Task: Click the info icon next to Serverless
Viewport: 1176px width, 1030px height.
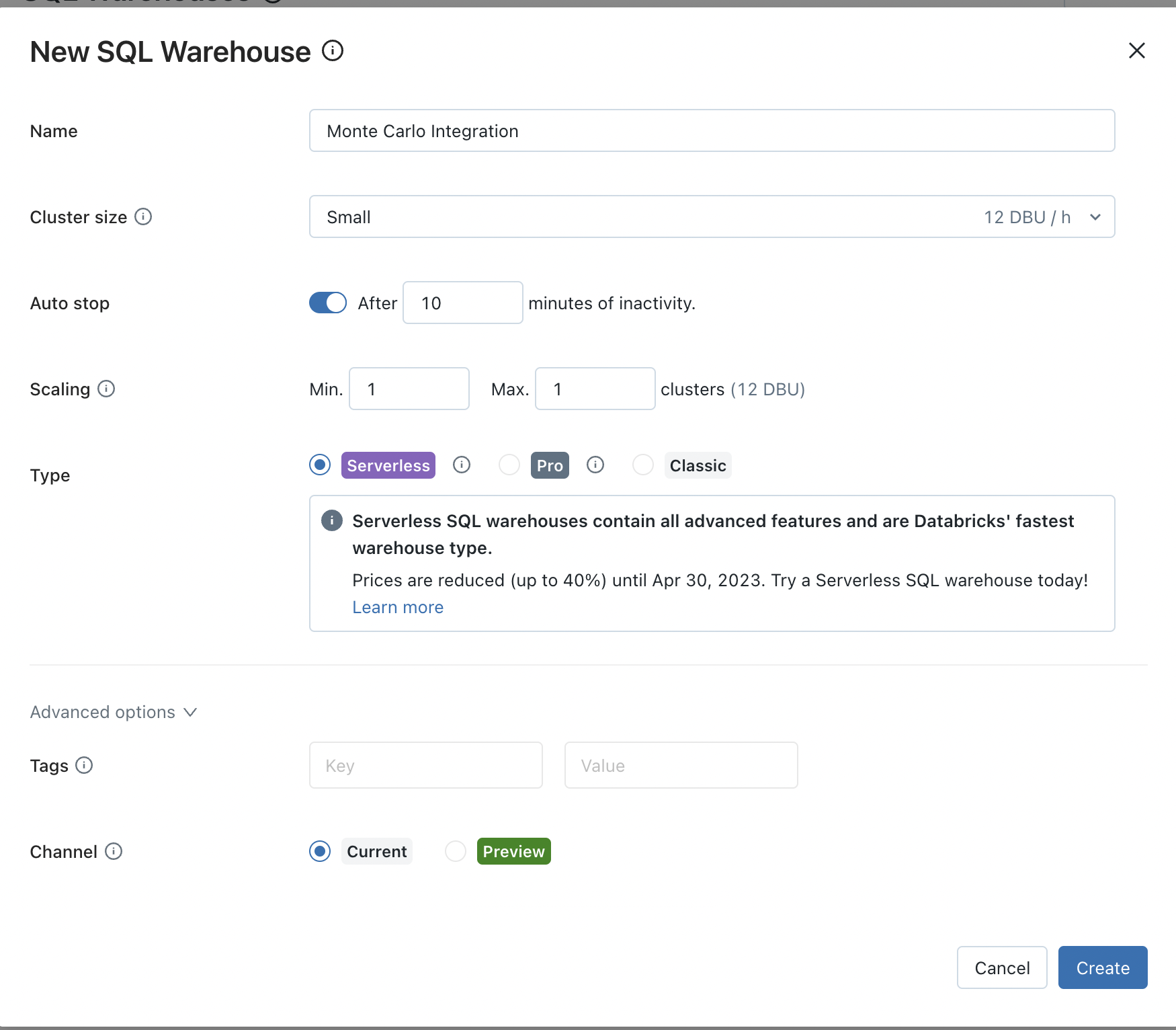Action: (462, 465)
